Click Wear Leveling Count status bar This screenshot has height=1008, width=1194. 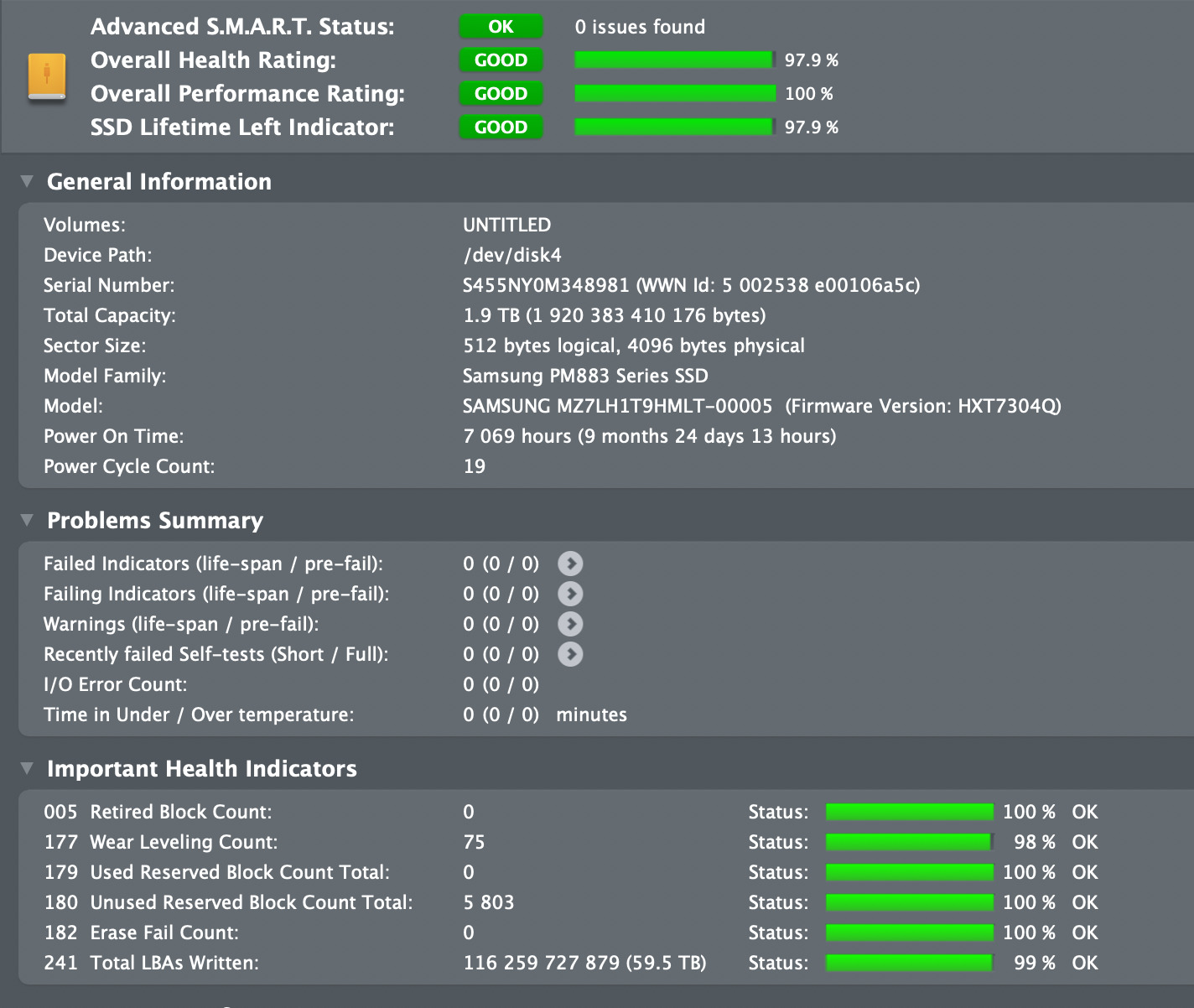pos(909,842)
